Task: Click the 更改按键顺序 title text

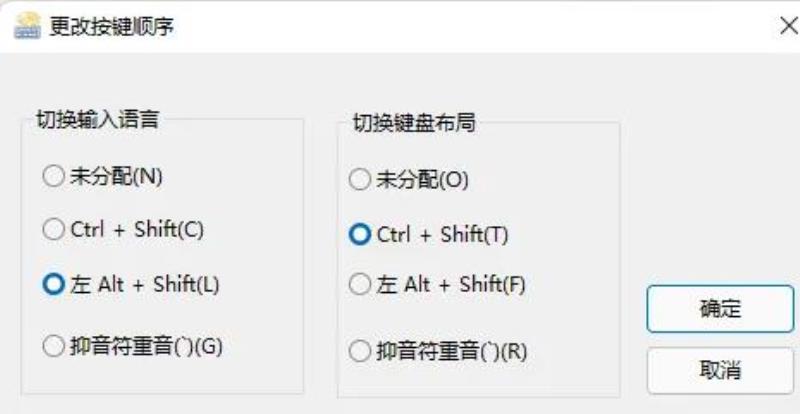Action: tap(111, 27)
